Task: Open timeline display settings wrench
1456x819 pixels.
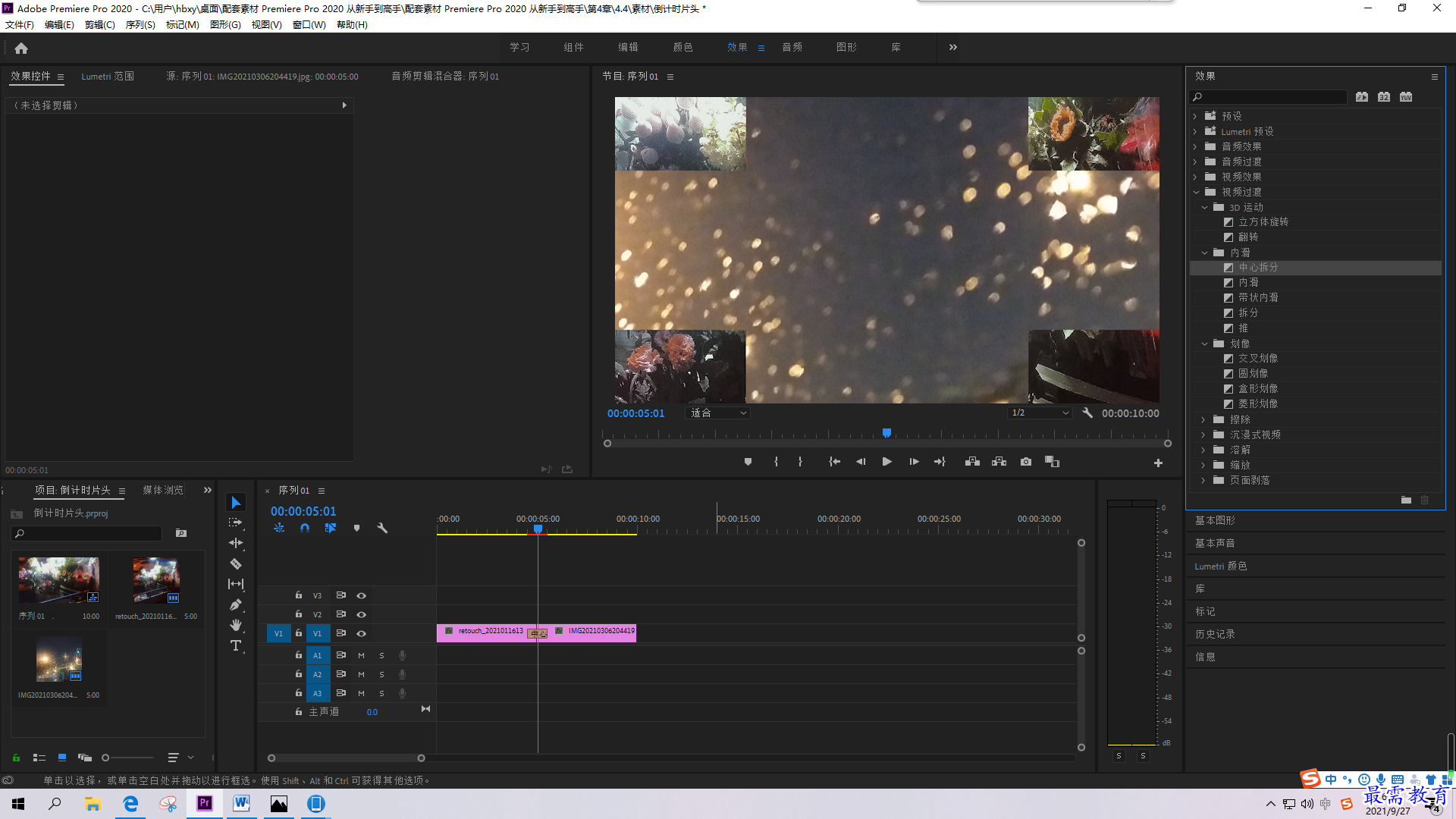Action: pos(382,528)
